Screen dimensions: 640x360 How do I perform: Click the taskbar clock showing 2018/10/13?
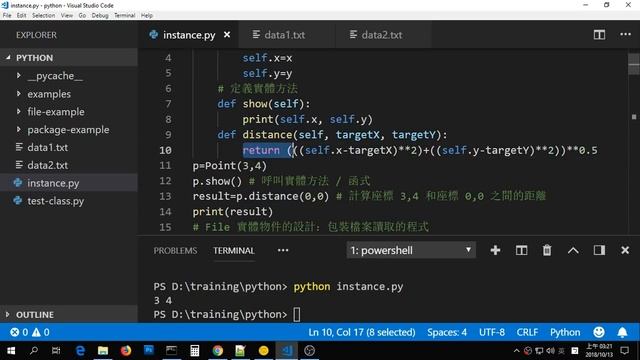(599, 351)
